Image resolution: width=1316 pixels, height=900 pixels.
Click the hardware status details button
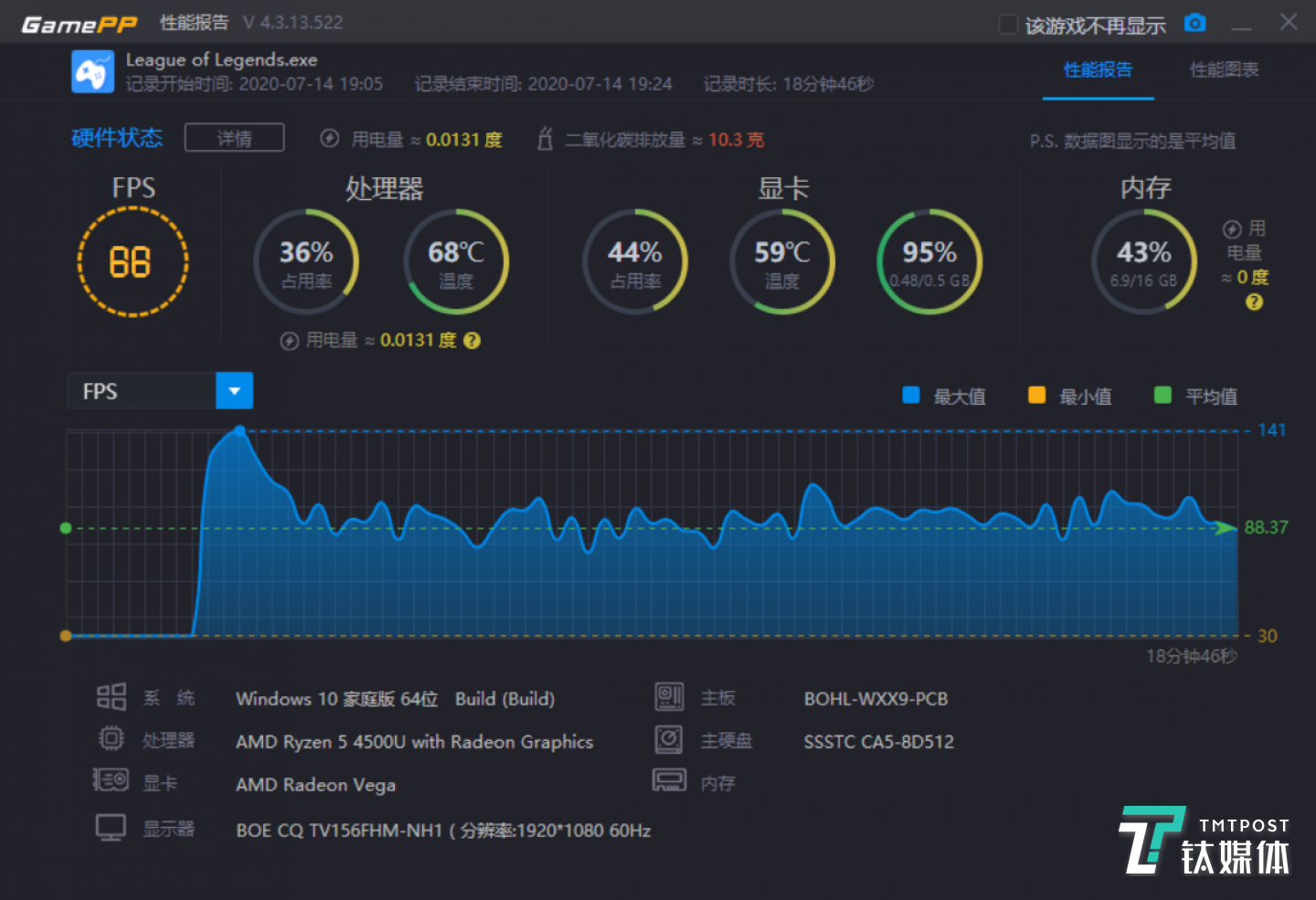pyautogui.click(x=234, y=138)
